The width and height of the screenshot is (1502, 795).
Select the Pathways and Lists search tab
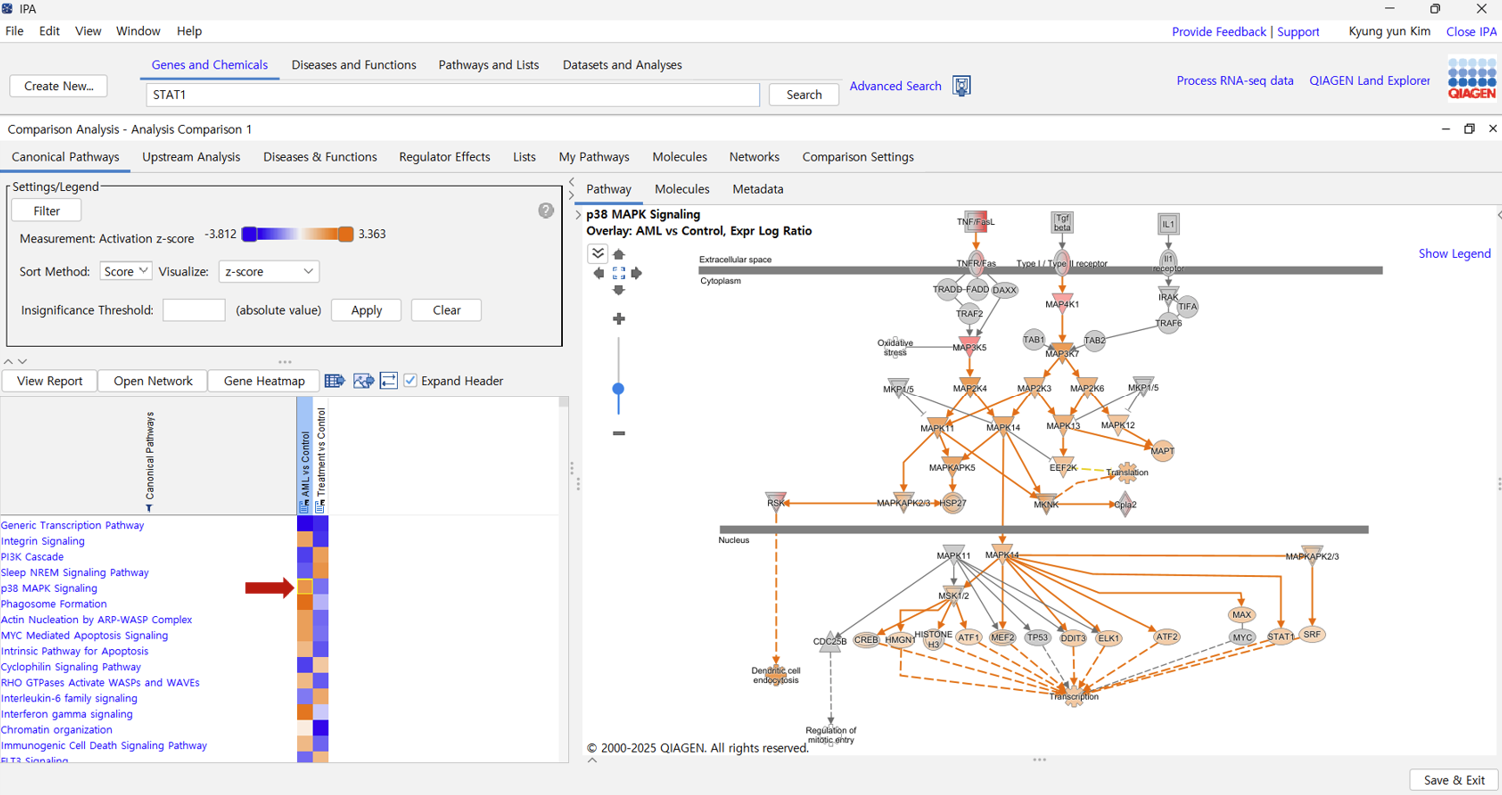488,65
